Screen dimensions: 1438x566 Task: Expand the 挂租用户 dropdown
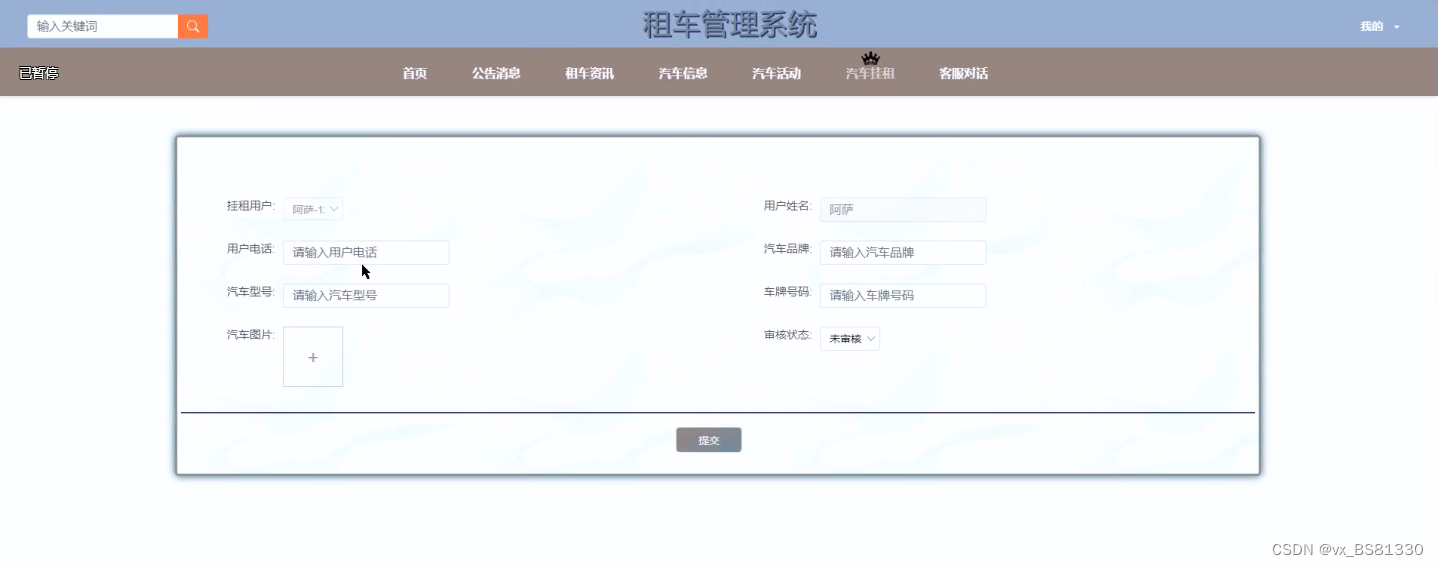pos(313,209)
